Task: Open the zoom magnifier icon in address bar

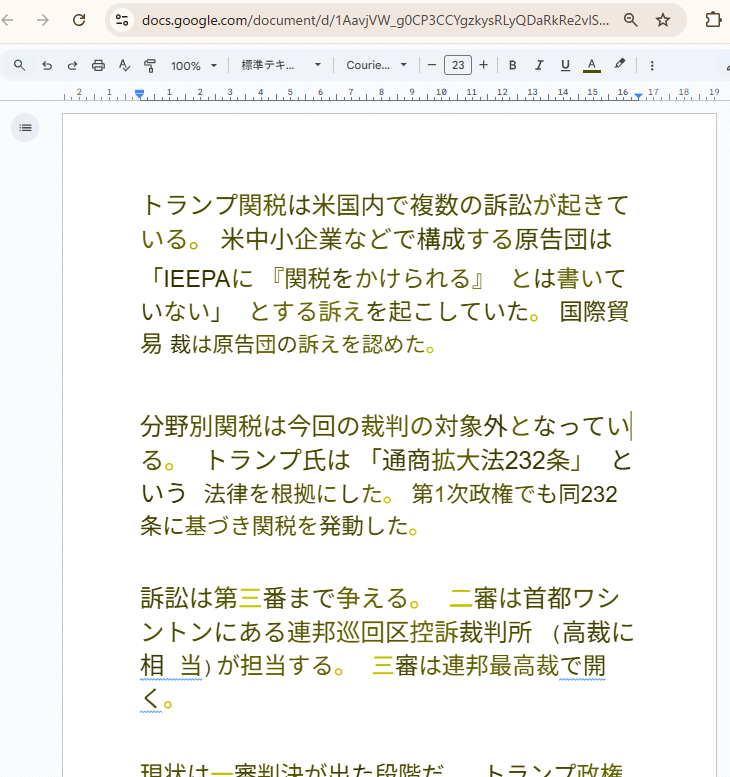Action: 630,20
